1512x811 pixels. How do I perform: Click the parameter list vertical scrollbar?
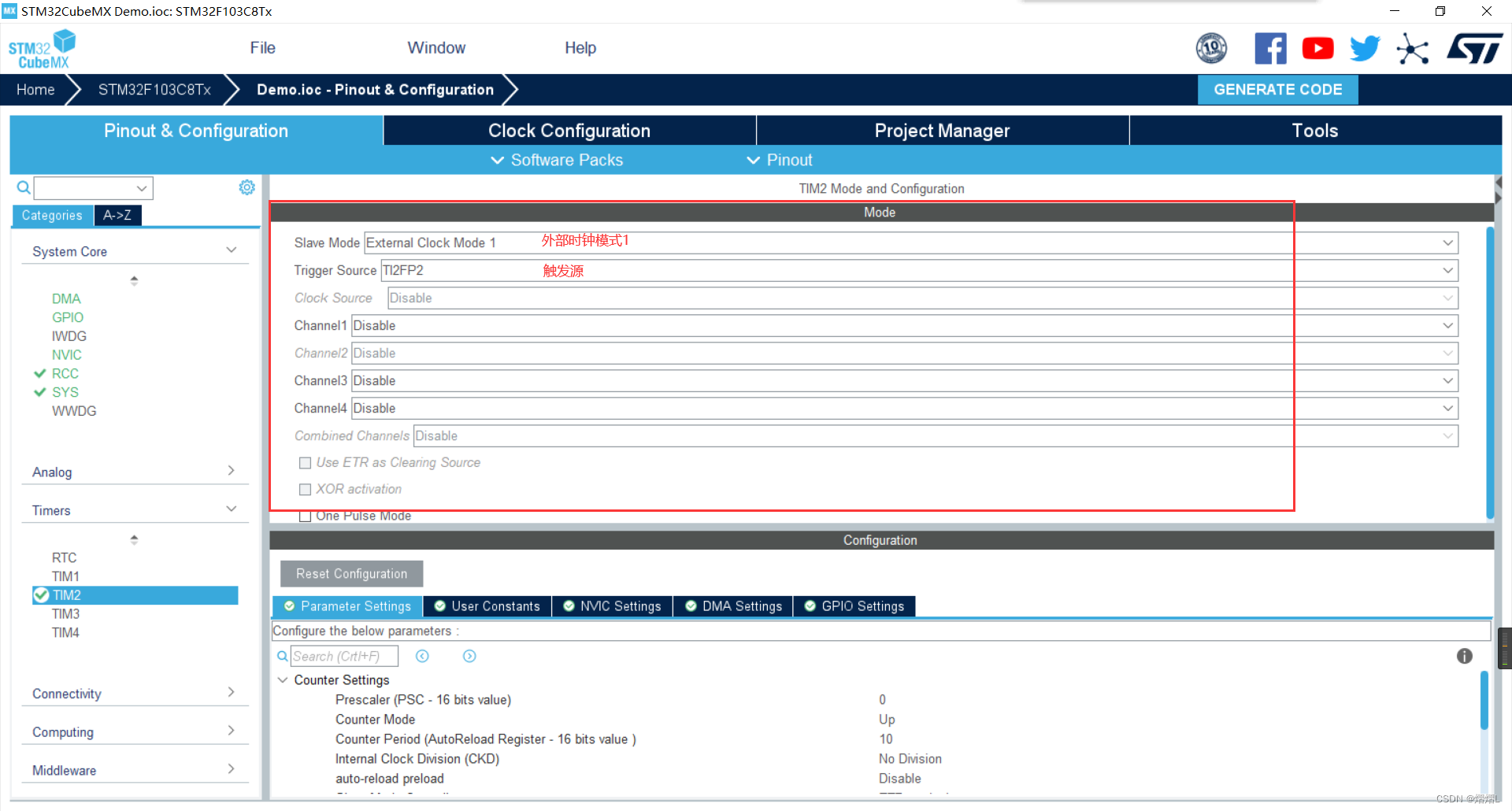point(1484,701)
